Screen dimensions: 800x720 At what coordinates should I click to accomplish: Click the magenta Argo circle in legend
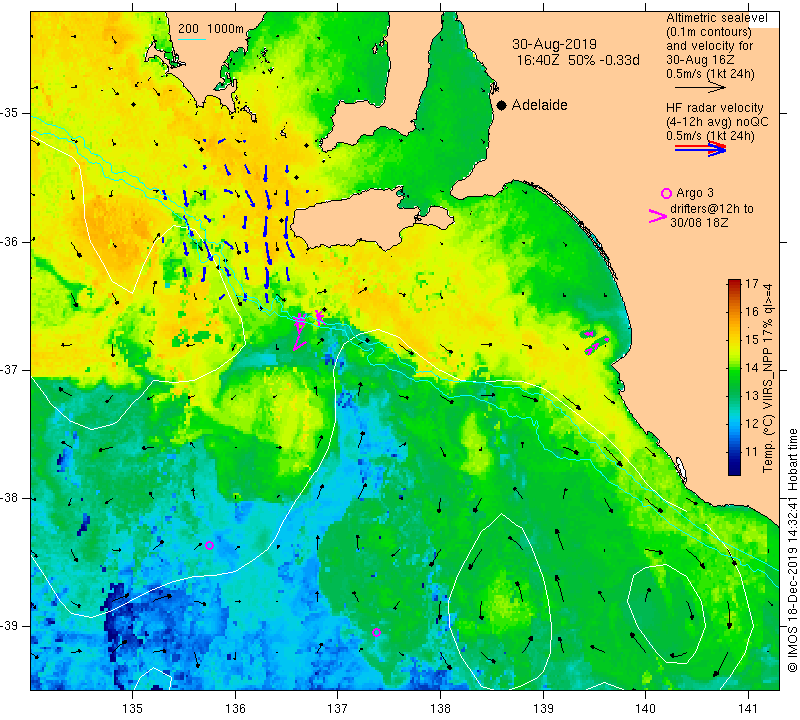click(x=666, y=193)
